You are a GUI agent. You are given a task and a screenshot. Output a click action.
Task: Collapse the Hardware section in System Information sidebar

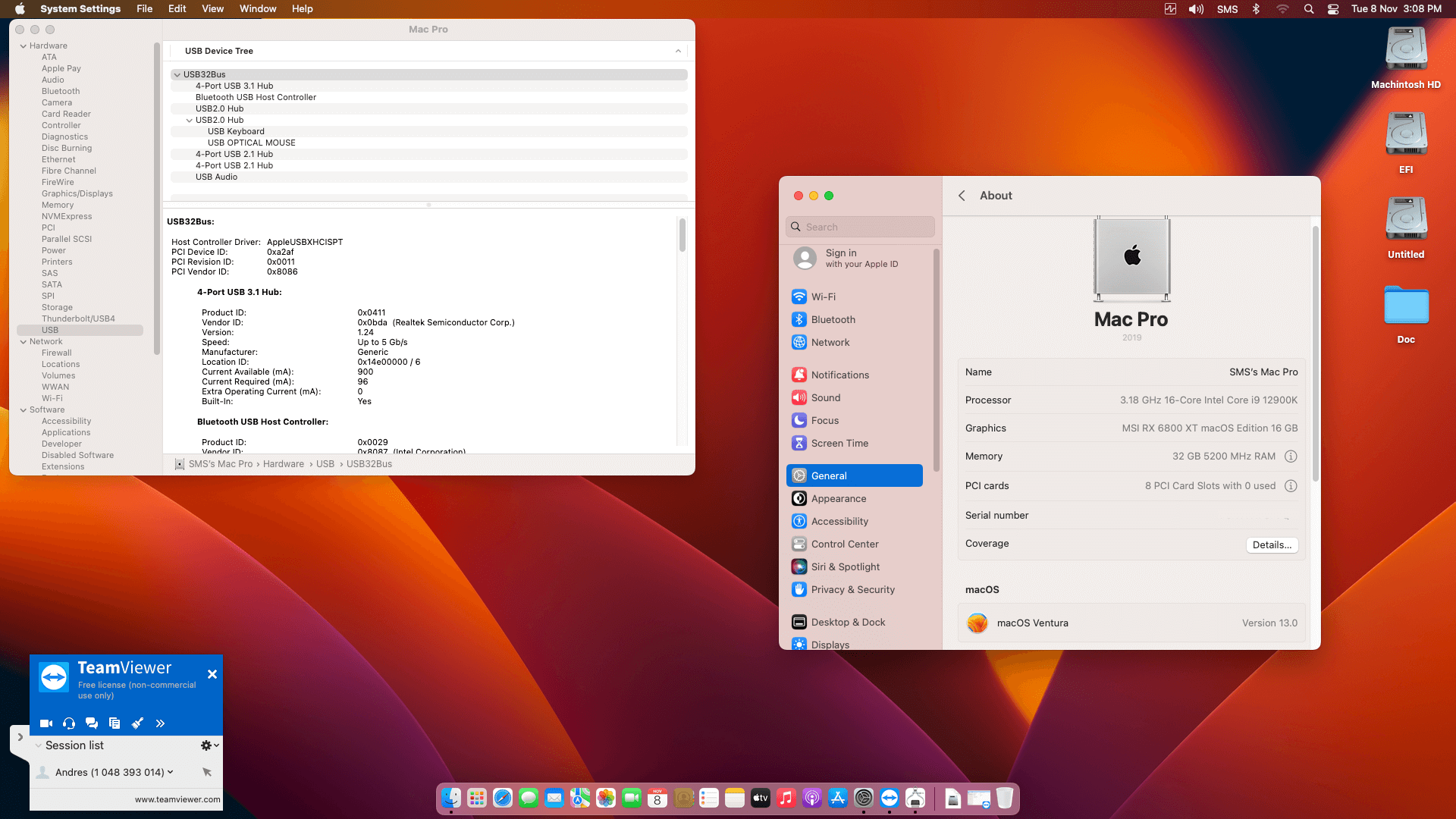(x=23, y=46)
